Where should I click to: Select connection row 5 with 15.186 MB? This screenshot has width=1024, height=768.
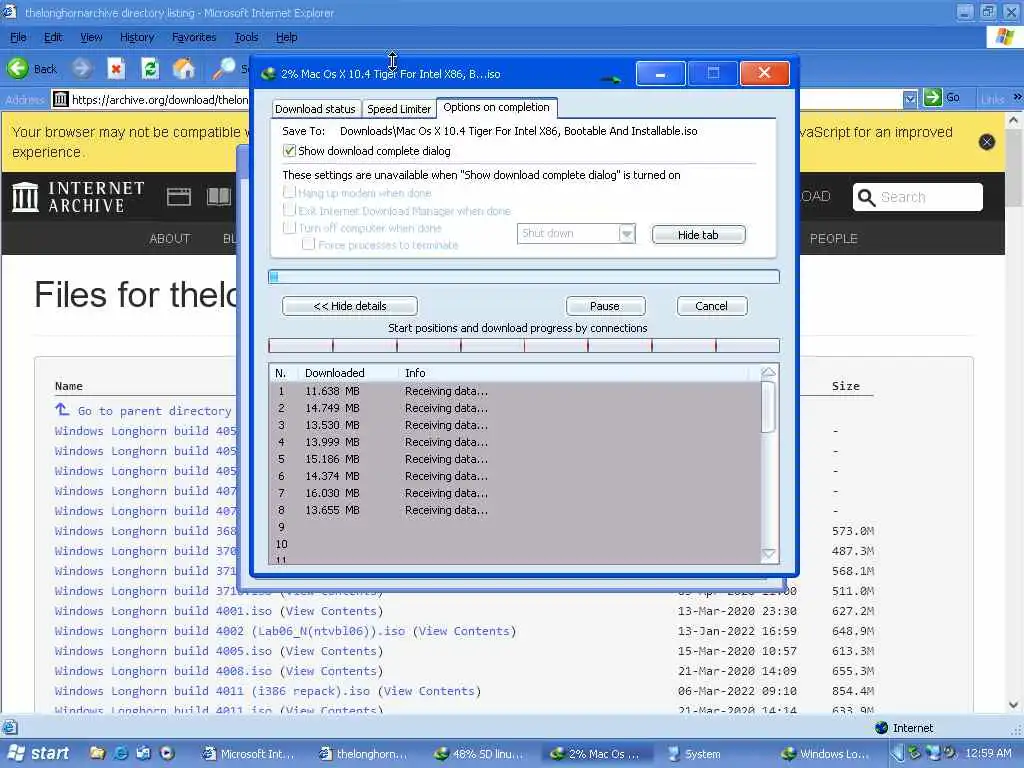coord(515,458)
